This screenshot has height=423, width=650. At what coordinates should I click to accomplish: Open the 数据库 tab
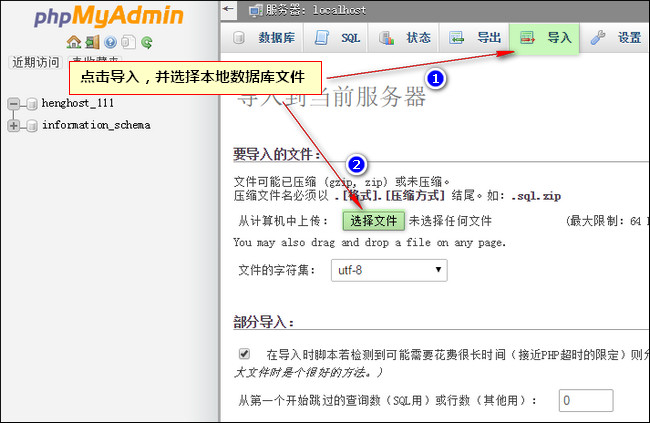(264, 38)
